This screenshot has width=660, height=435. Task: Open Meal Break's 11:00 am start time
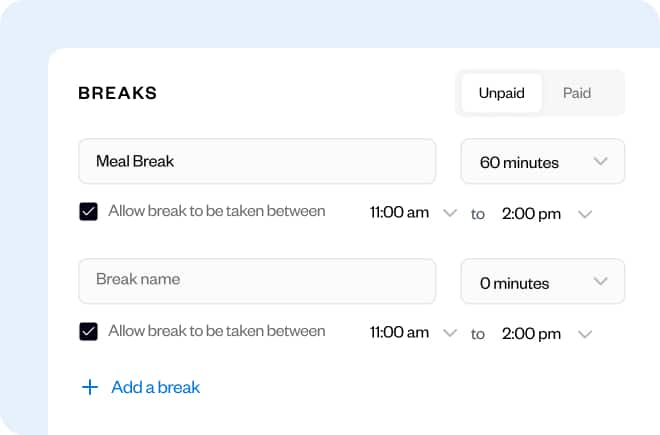pyautogui.click(x=399, y=213)
